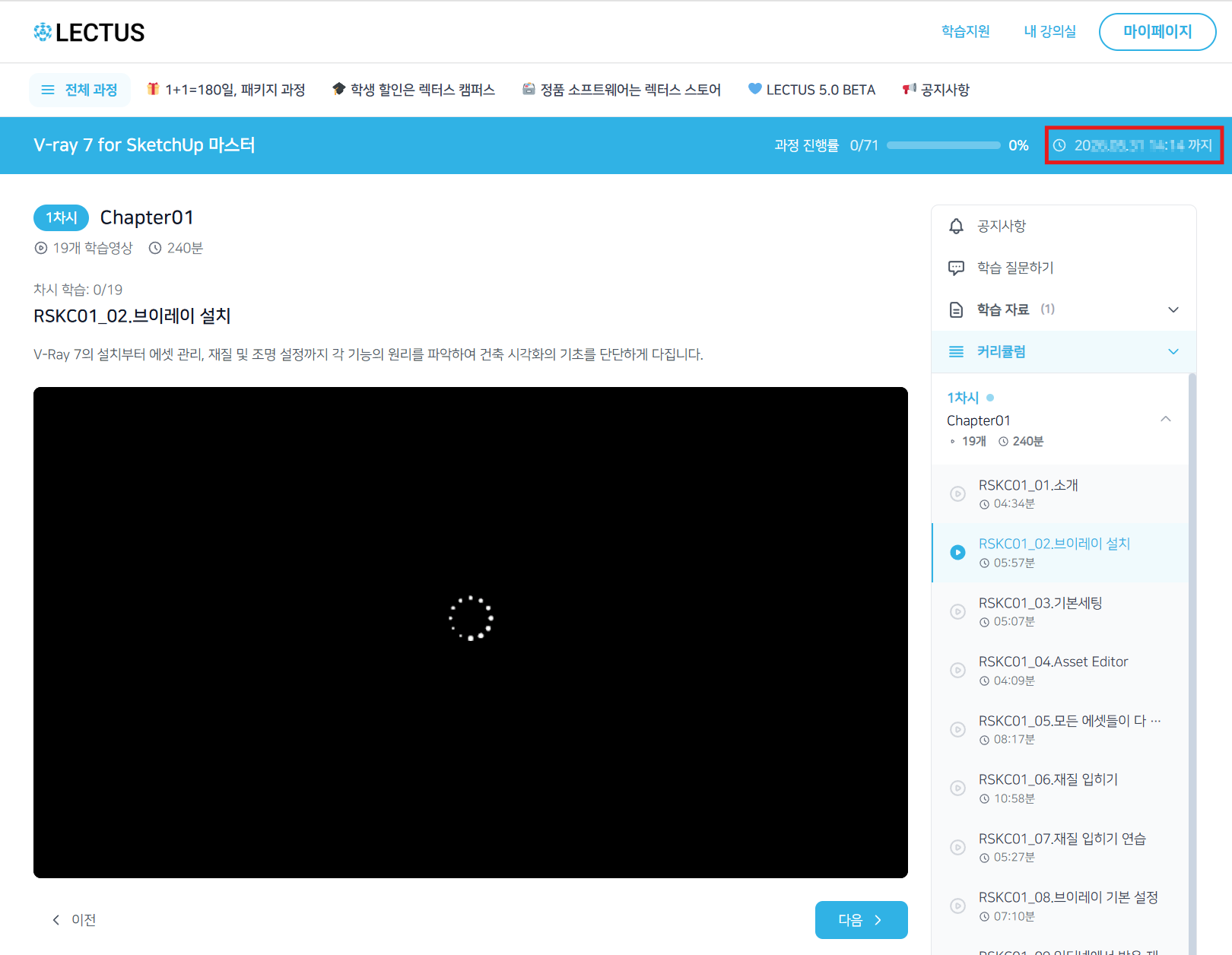Select lesson RSKC01_06.재질 입히기
Image resolution: width=1232 pixels, height=955 pixels.
click(1060, 788)
